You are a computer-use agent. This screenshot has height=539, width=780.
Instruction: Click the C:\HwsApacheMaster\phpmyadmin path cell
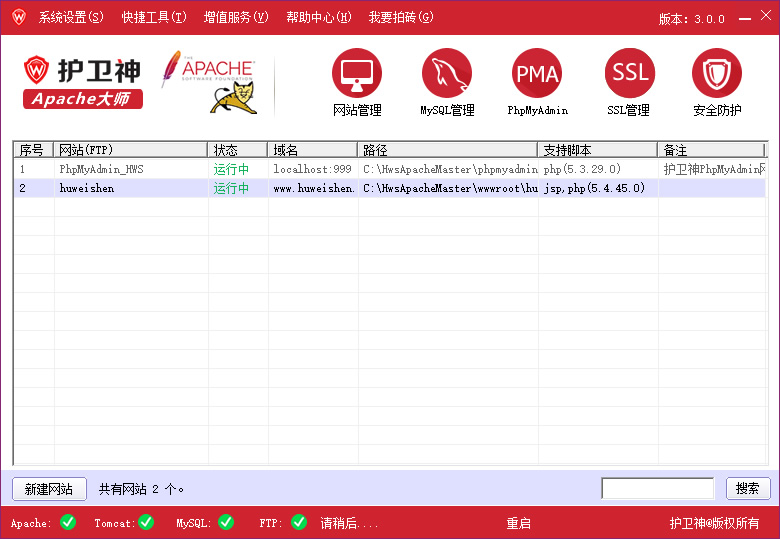(450, 169)
